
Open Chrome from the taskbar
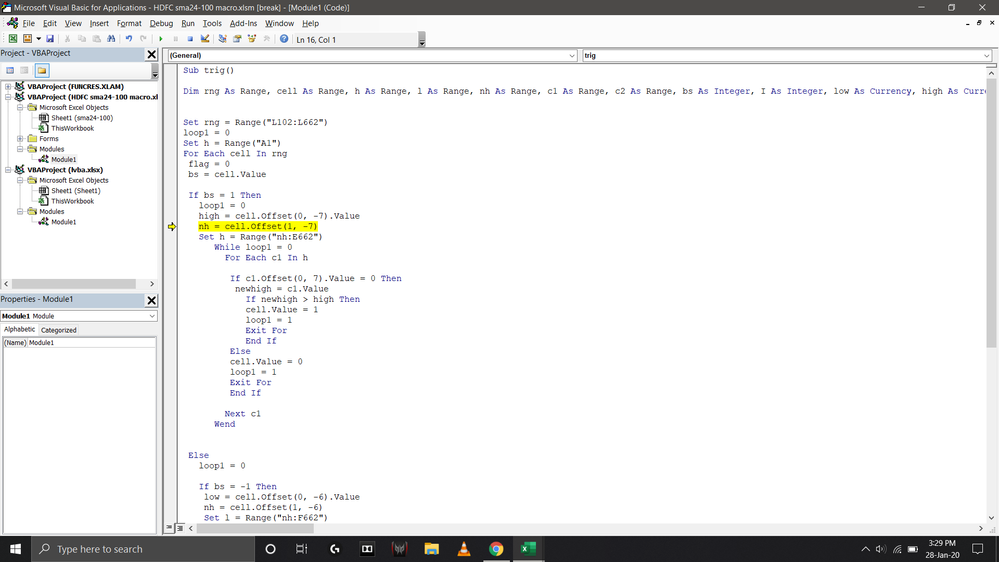(x=496, y=549)
